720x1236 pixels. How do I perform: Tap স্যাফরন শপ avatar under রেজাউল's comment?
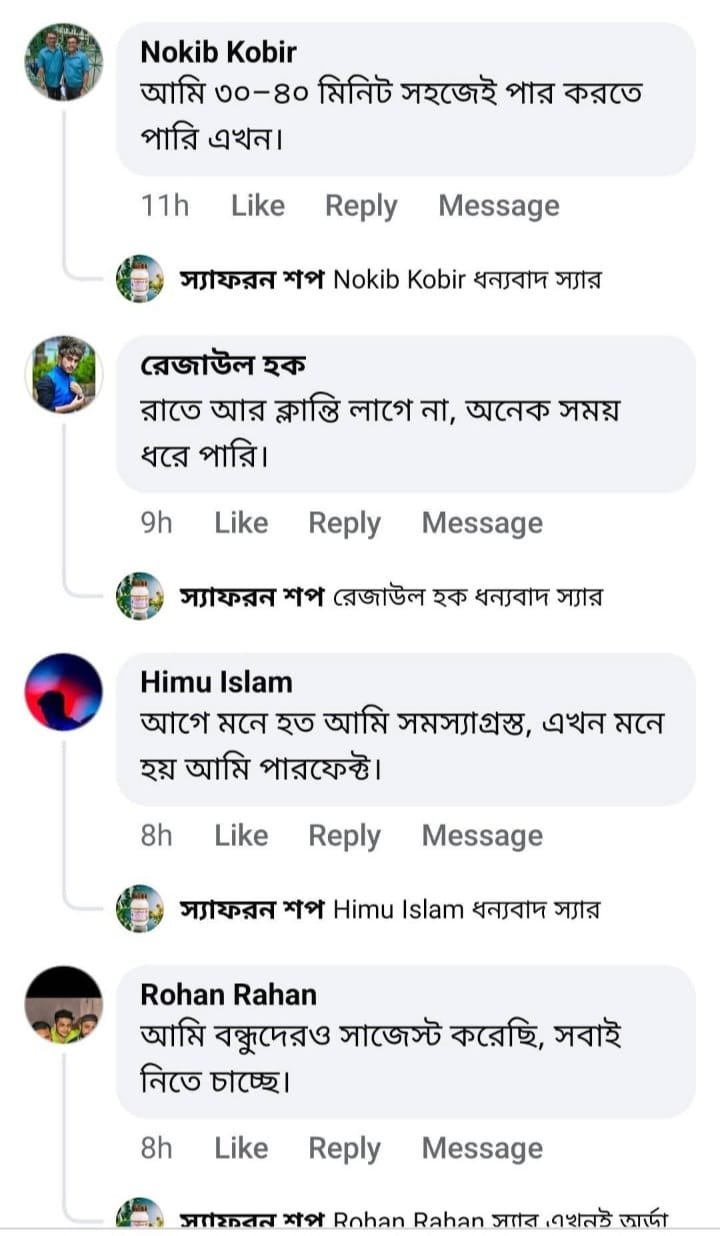(x=140, y=596)
